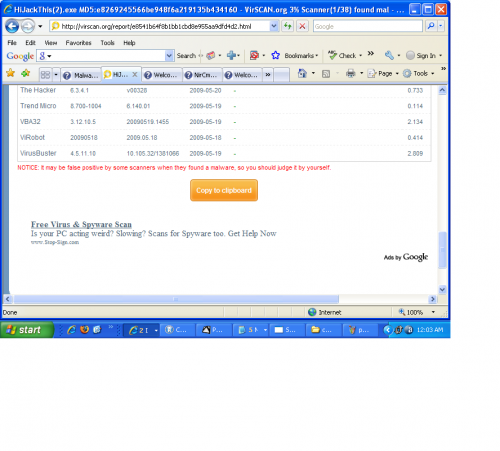This screenshot has width=500, height=451.
Task: Open Quick Tabs grid view
Action: 45,75
